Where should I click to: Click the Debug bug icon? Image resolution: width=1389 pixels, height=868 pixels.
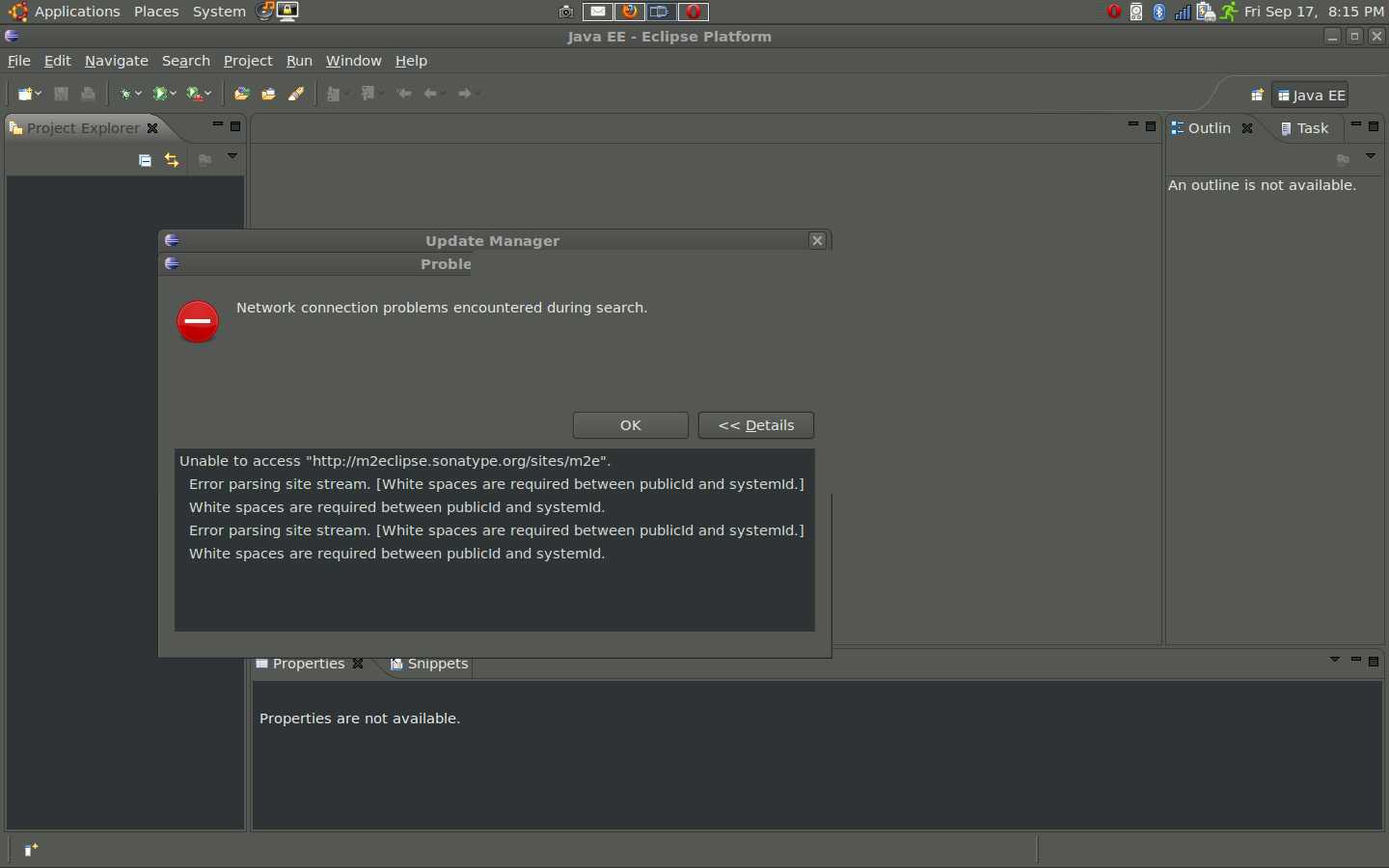[125, 94]
